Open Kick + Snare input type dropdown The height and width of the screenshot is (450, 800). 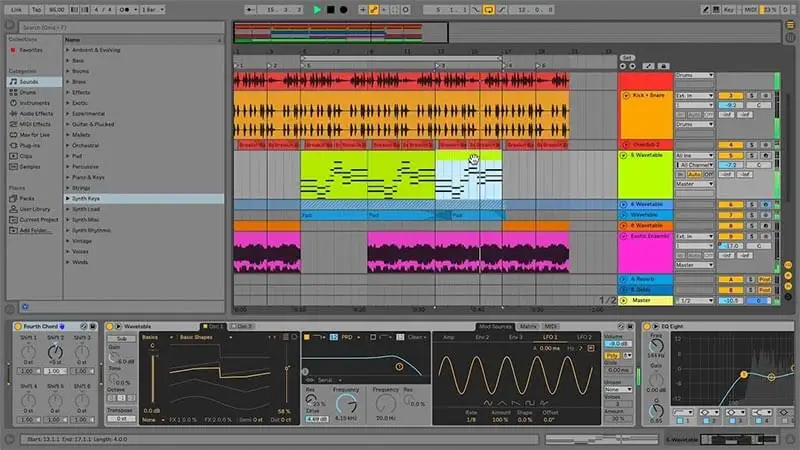tap(694, 96)
